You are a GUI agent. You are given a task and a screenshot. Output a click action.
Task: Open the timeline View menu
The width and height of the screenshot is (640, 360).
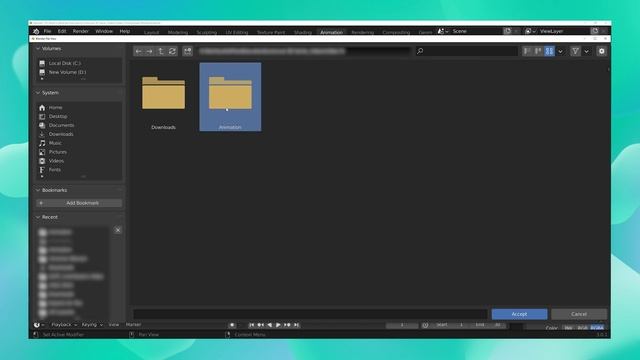click(114, 325)
